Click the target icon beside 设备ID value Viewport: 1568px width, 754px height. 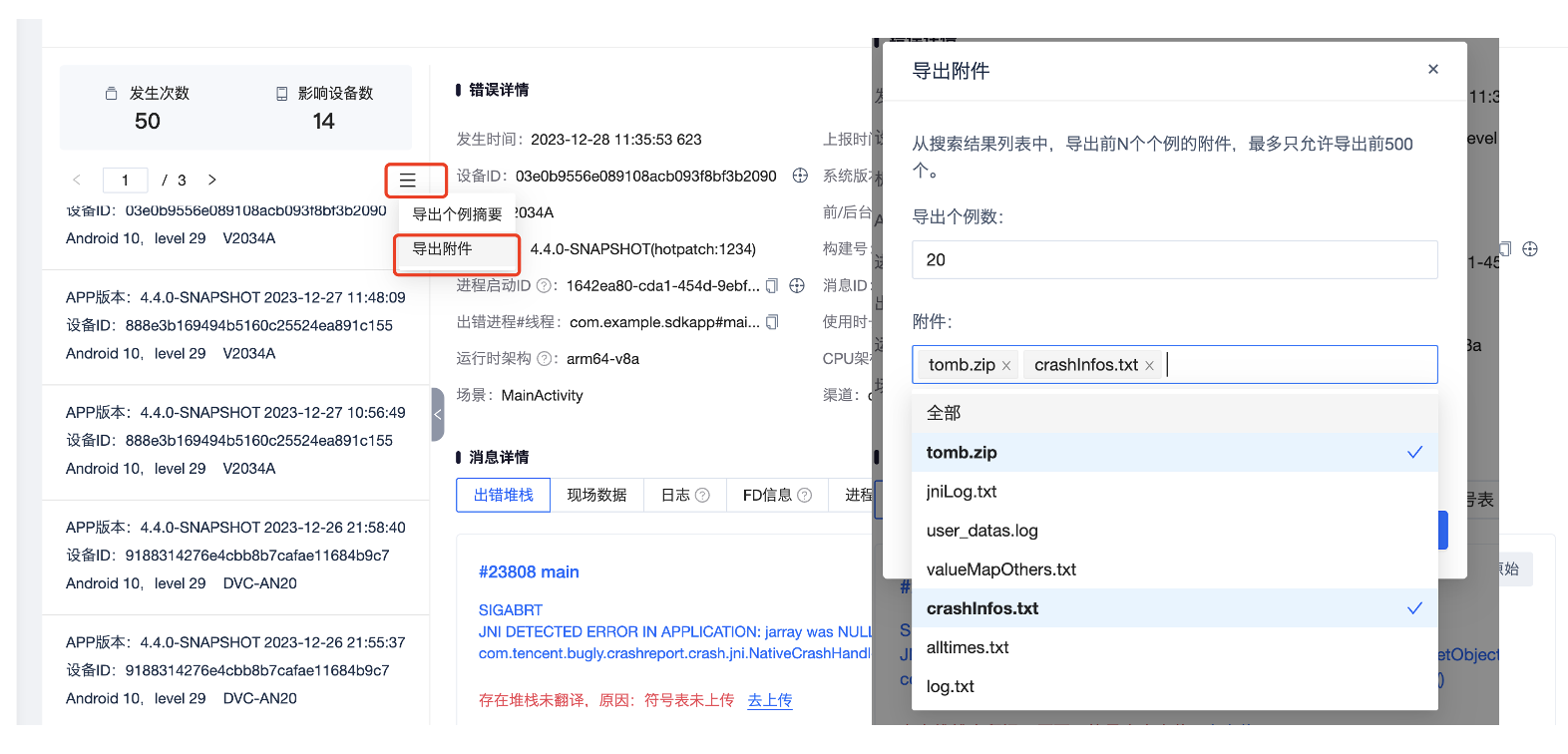[x=800, y=176]
